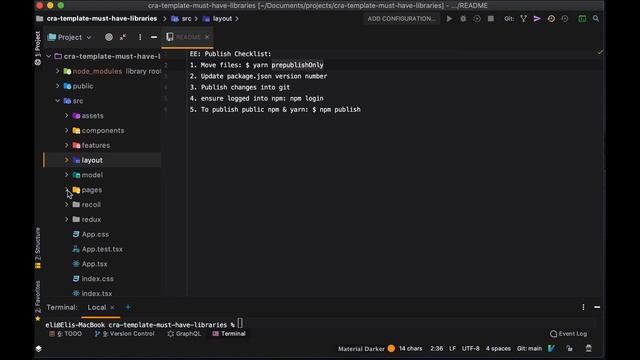
Task: Click the src breadcrumb in navigation bar
Action: pos(182,19)
